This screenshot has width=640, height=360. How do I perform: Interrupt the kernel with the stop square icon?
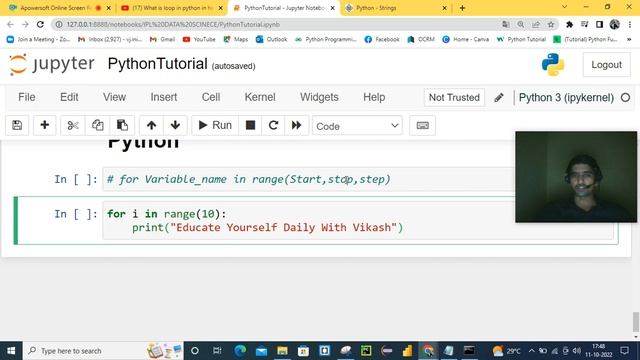click(250, 125)
